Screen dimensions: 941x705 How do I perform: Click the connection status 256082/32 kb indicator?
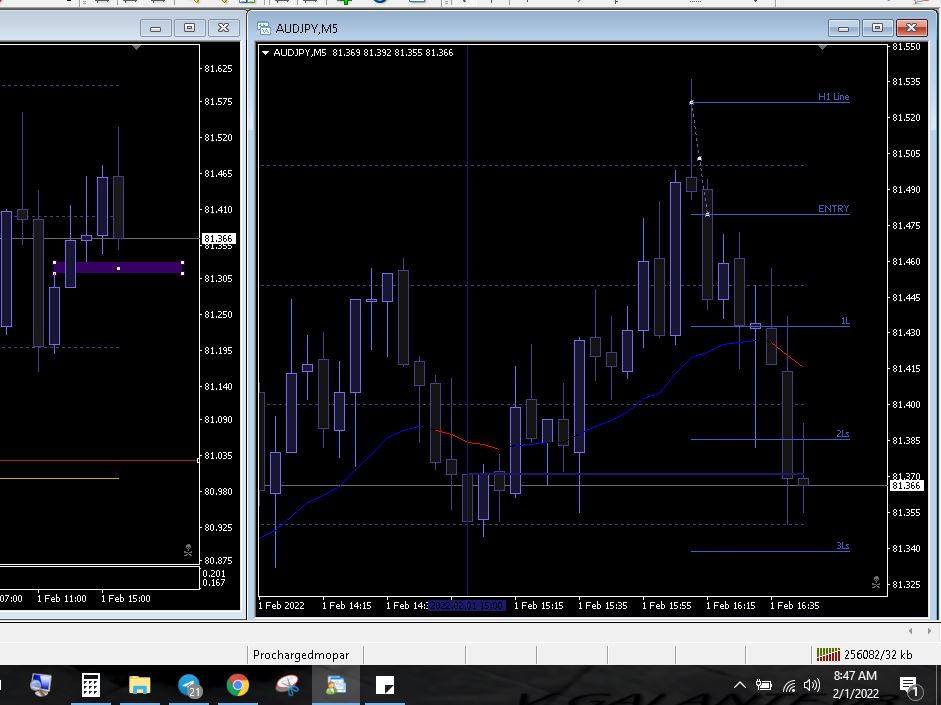click(x=866, y=655)
